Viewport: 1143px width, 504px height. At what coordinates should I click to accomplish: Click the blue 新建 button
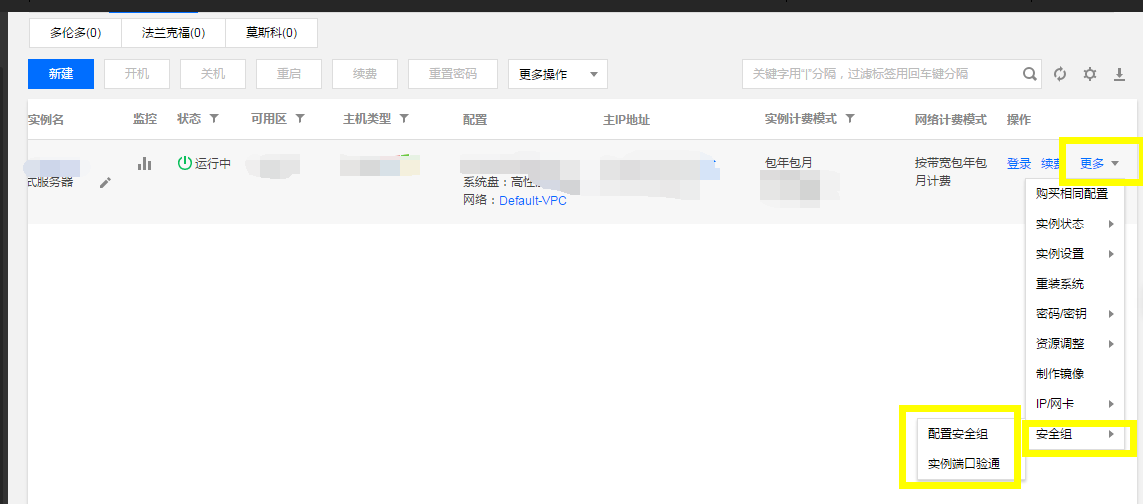pos(61,74)
